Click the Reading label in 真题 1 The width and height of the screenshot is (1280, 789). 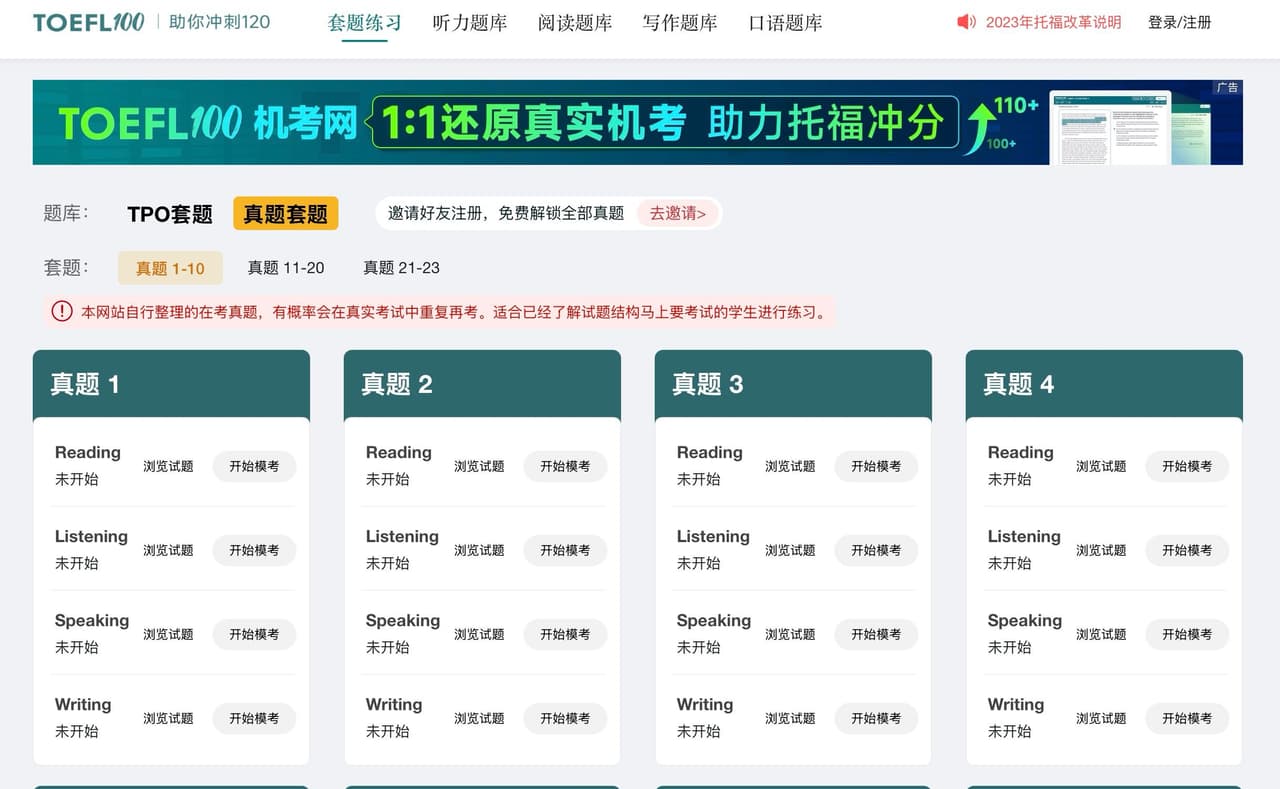click(88, 452)
